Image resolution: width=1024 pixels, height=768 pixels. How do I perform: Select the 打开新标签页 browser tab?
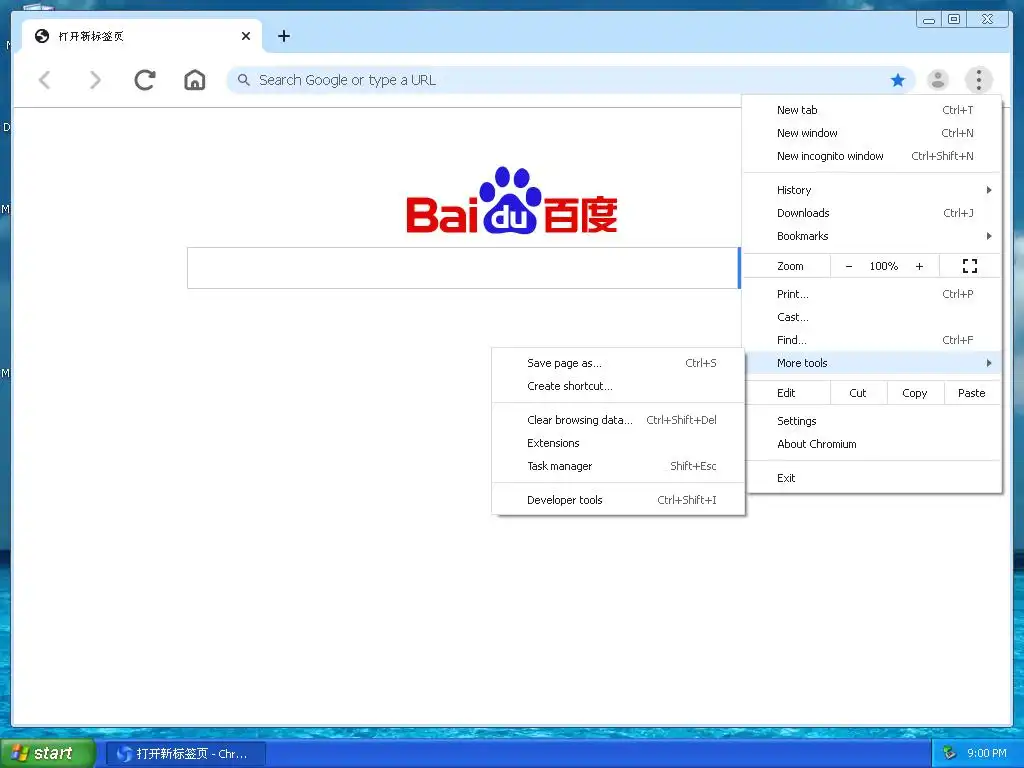(x=142, y=36)
